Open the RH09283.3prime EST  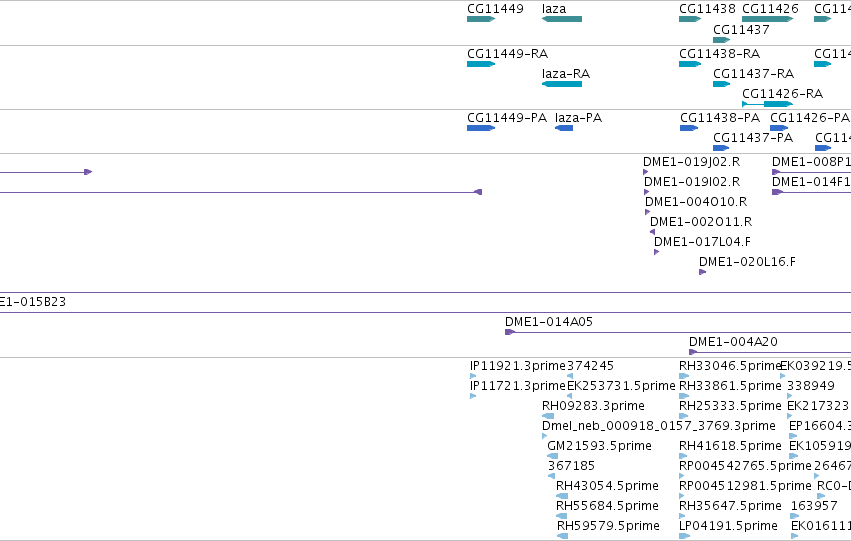548,416
